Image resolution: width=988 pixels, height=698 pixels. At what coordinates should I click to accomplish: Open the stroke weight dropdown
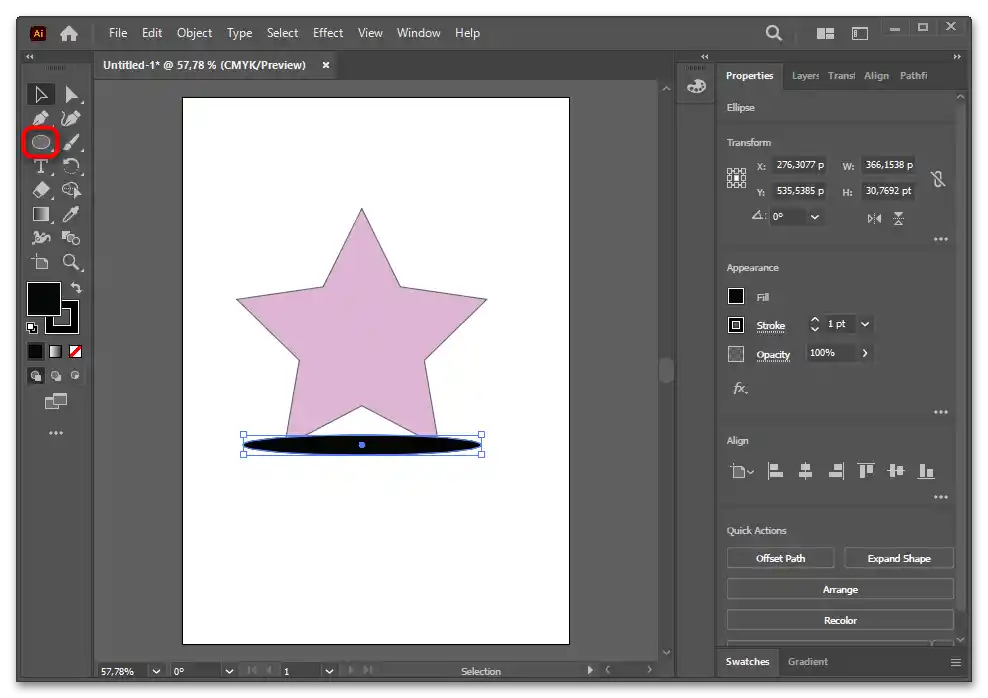point(865,324)
